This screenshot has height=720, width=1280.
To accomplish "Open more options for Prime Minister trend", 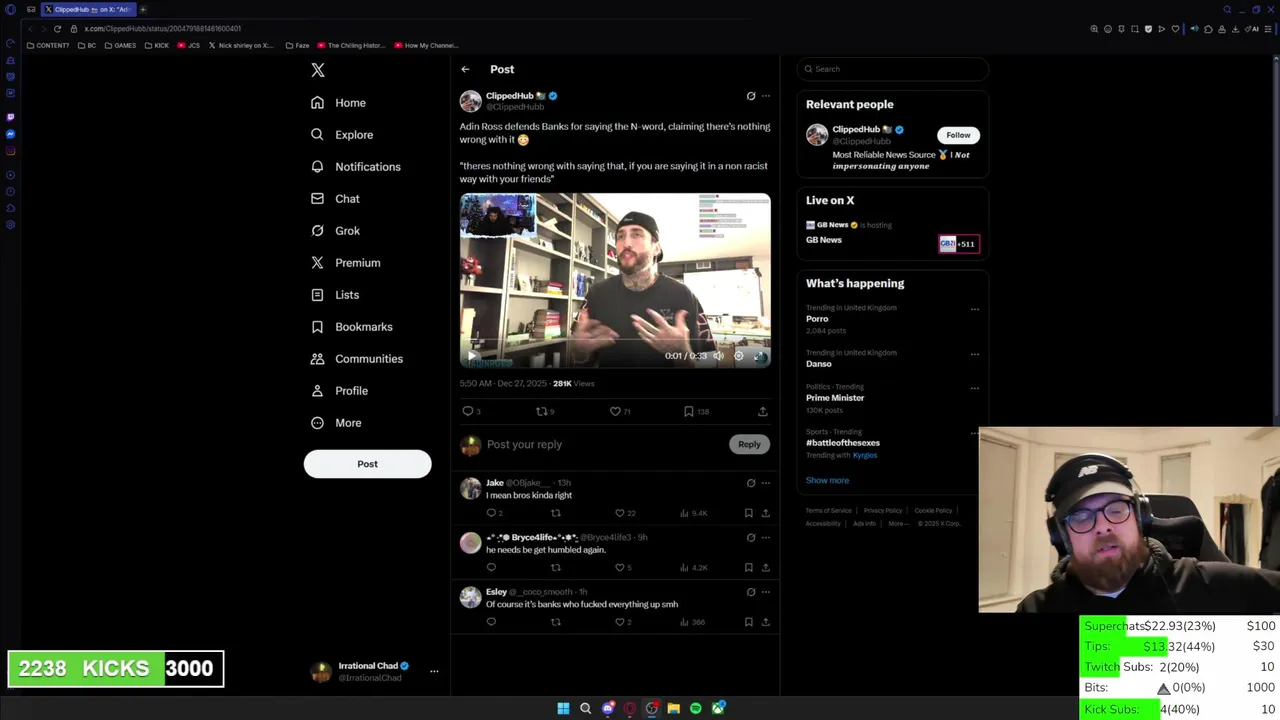I will [x=975, y=388].
